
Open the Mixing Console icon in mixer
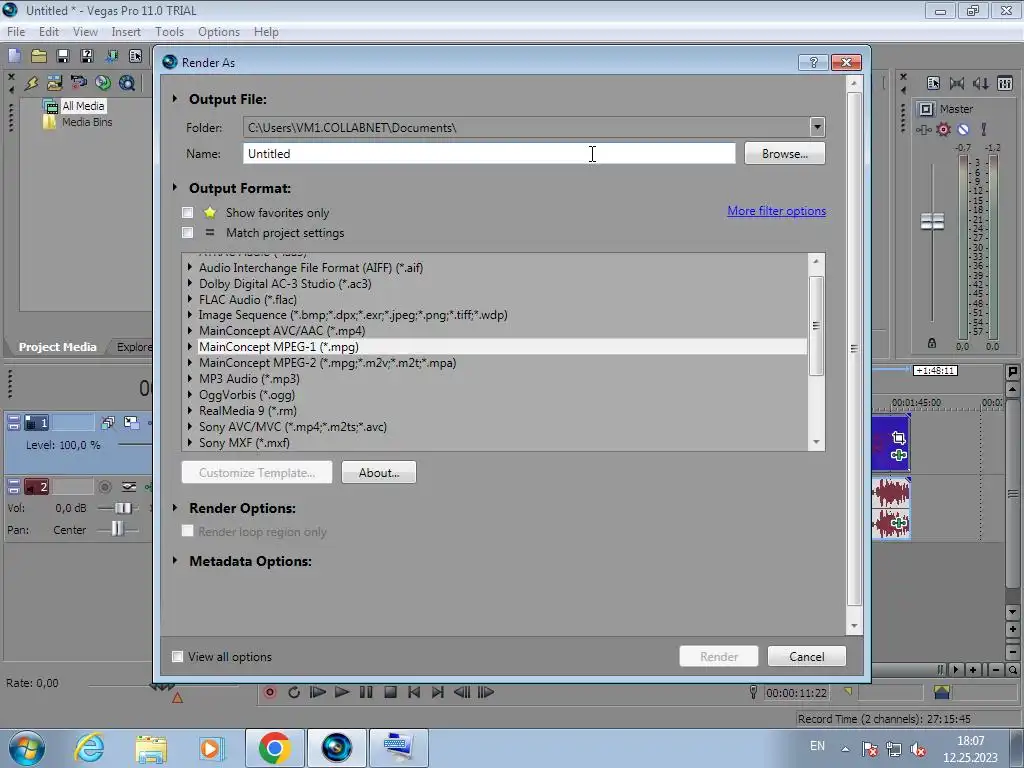coord(1005,83)
